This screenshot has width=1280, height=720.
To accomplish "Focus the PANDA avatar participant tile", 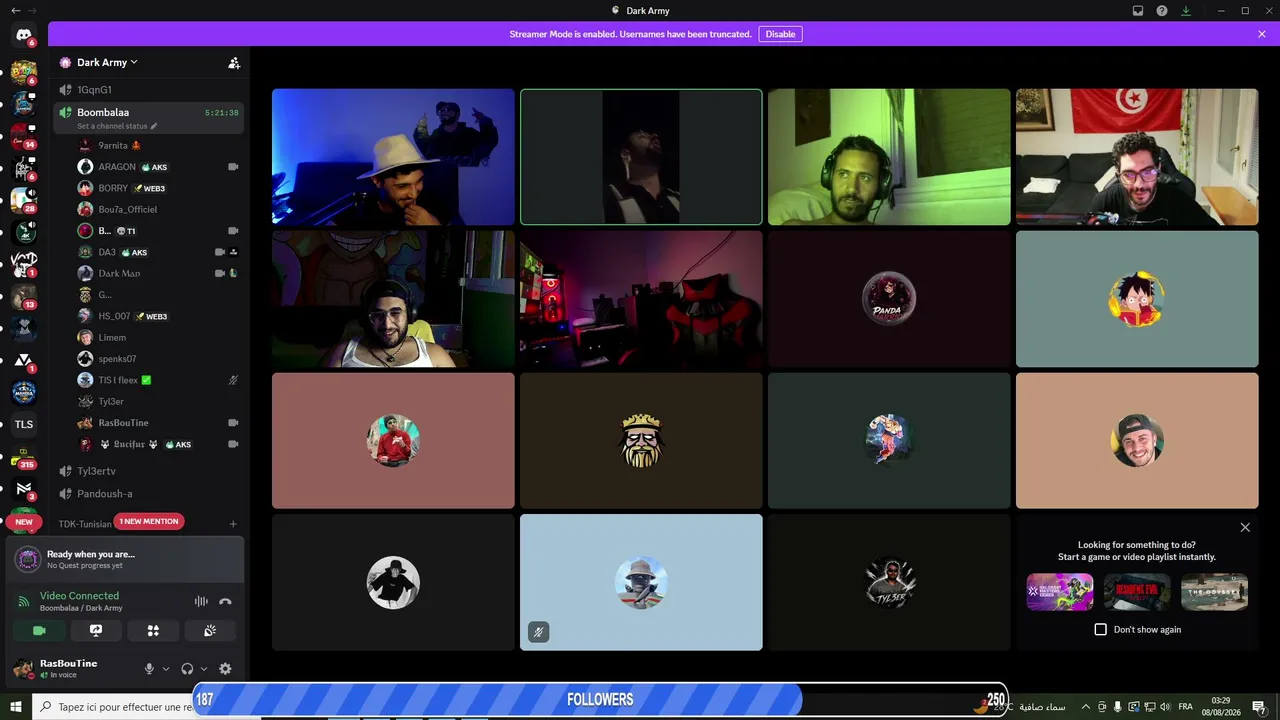I will tap(889, 299).
